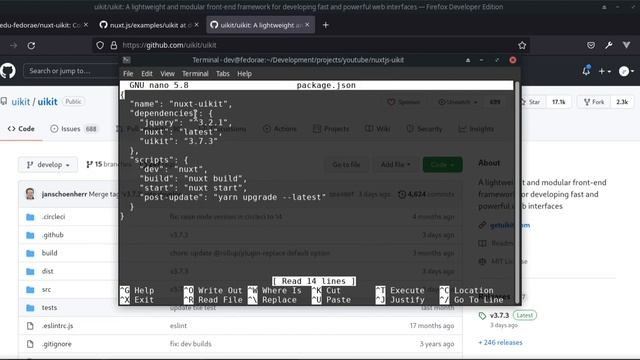Click janschoenherr avatar thumbnail

30,194
